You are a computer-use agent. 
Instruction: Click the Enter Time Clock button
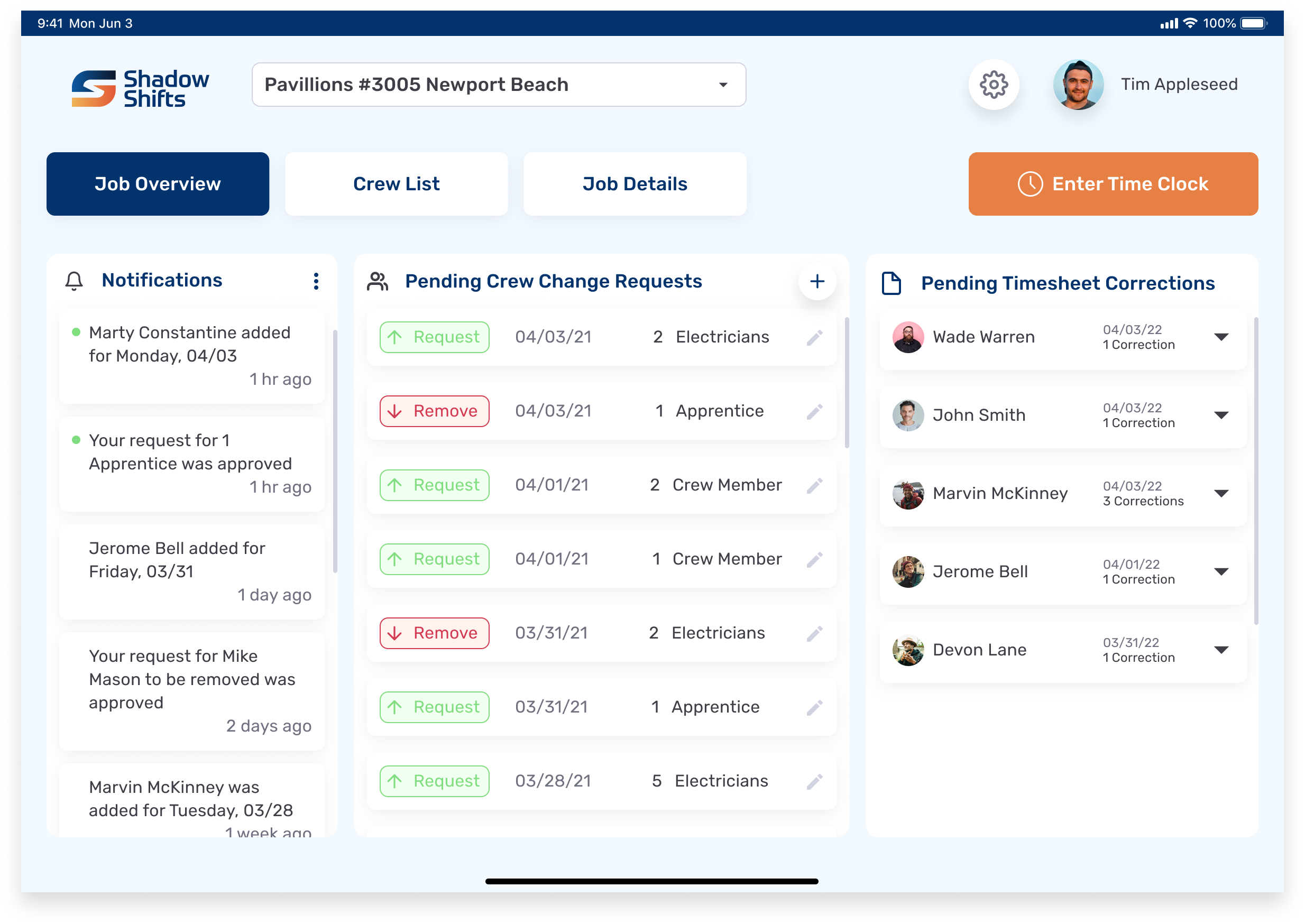coord(1113,183)
